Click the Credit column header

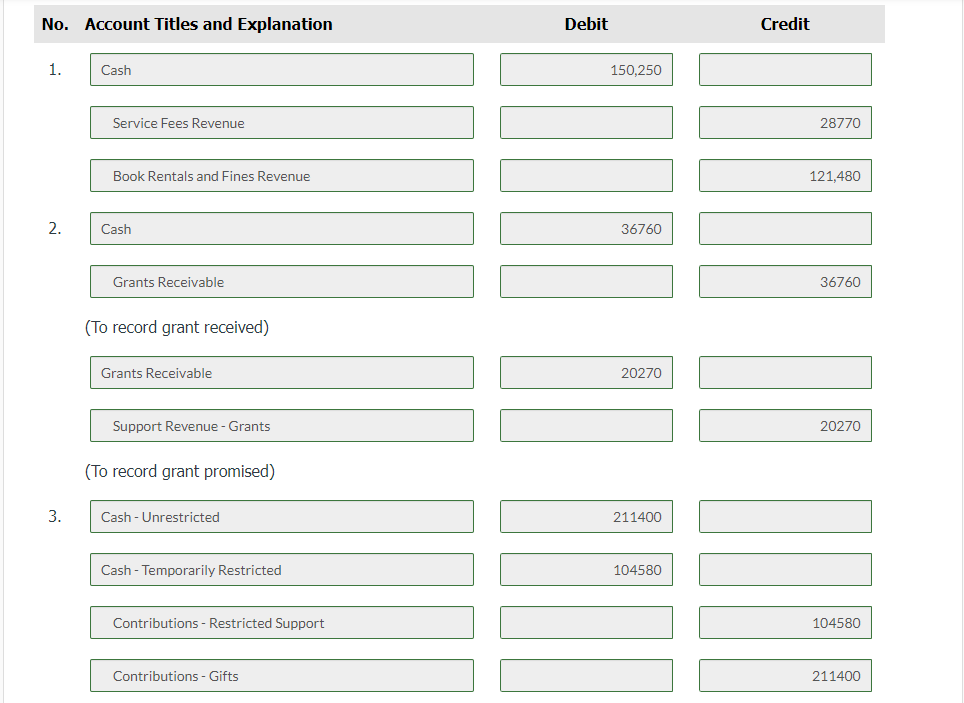(x=784, y=24)
